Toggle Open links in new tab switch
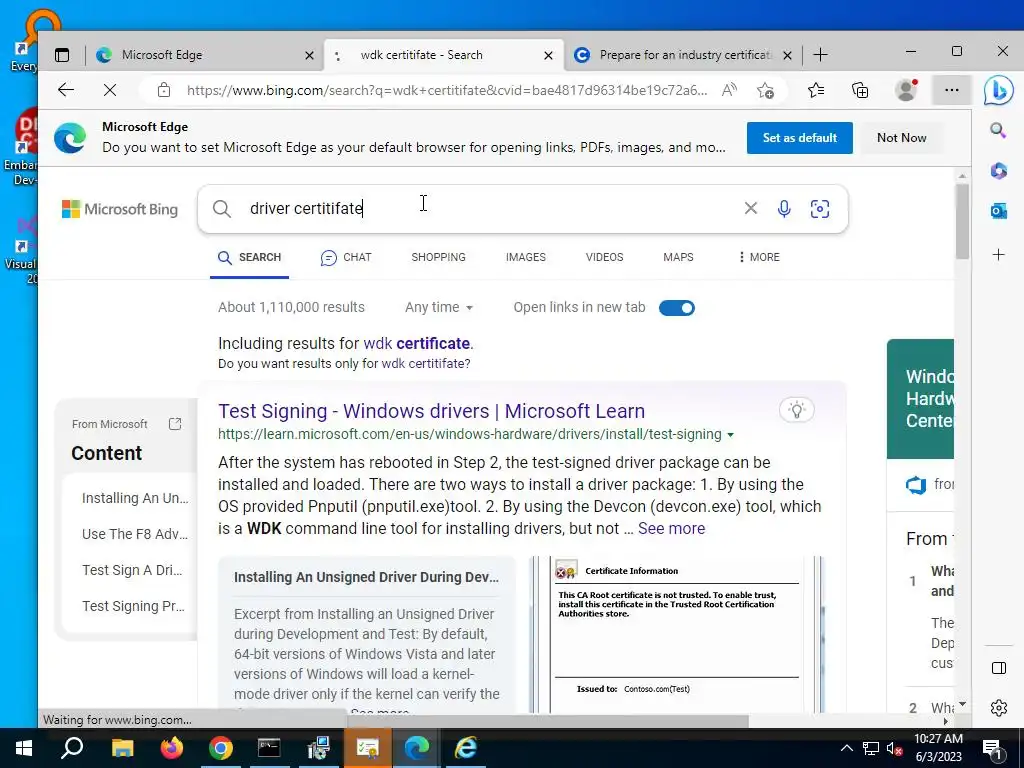 point(677,308)
